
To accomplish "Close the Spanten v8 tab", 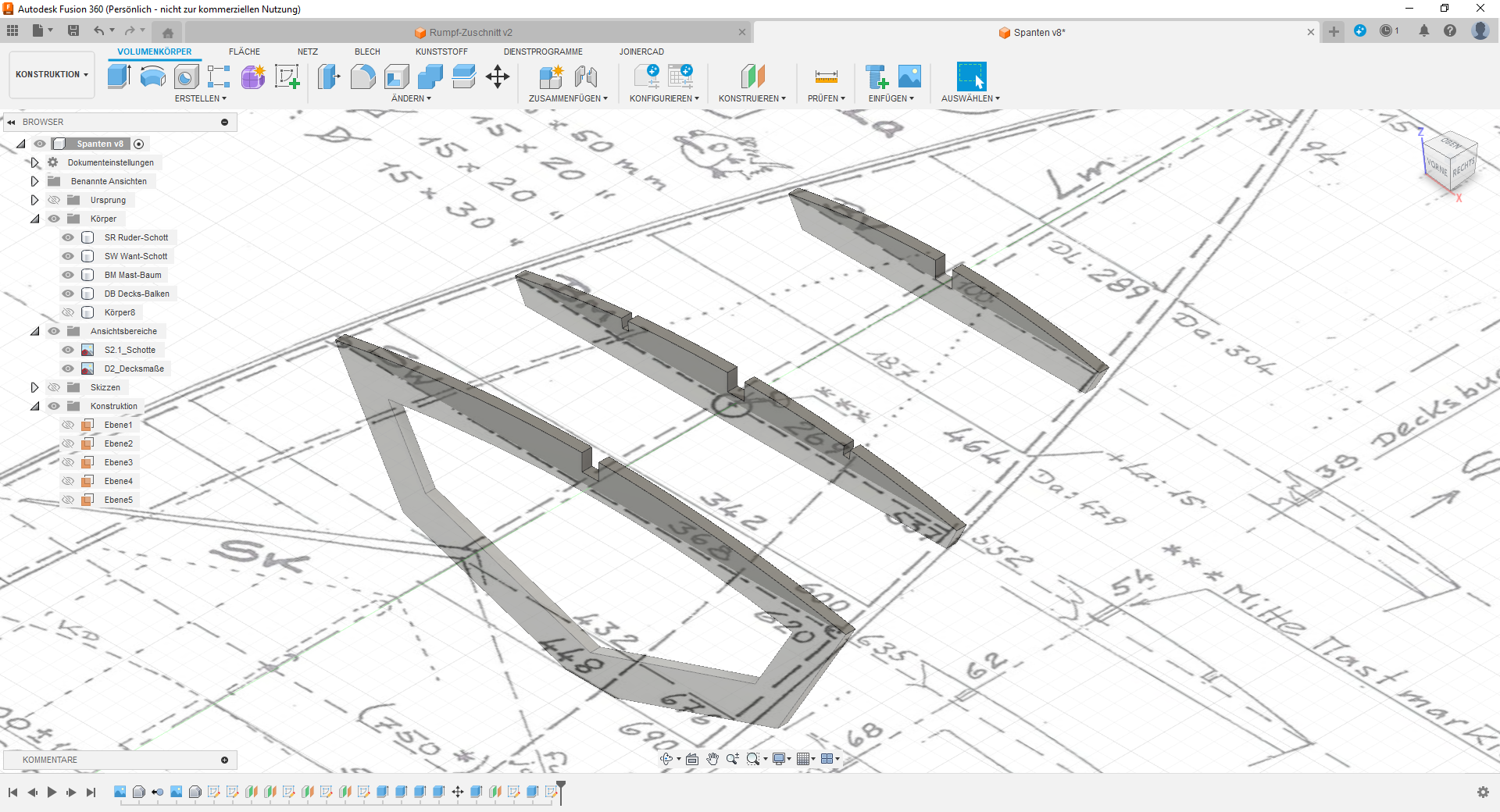I will click(1311, 32).
